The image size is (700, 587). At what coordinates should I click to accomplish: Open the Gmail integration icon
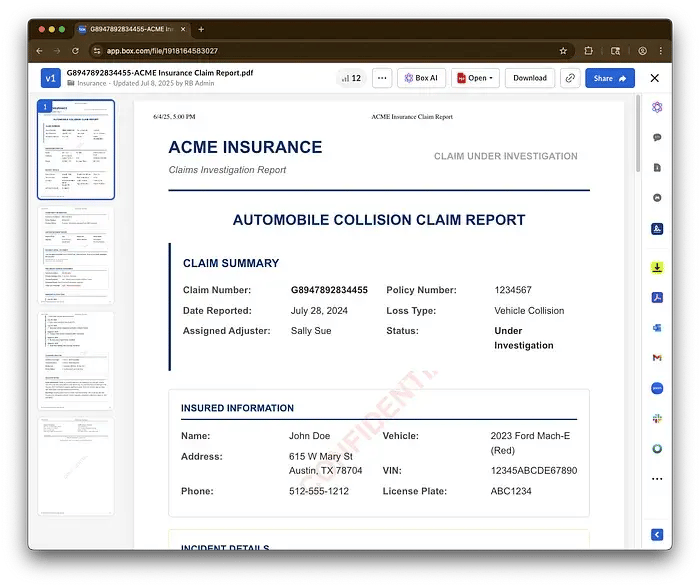pos(657,358)
